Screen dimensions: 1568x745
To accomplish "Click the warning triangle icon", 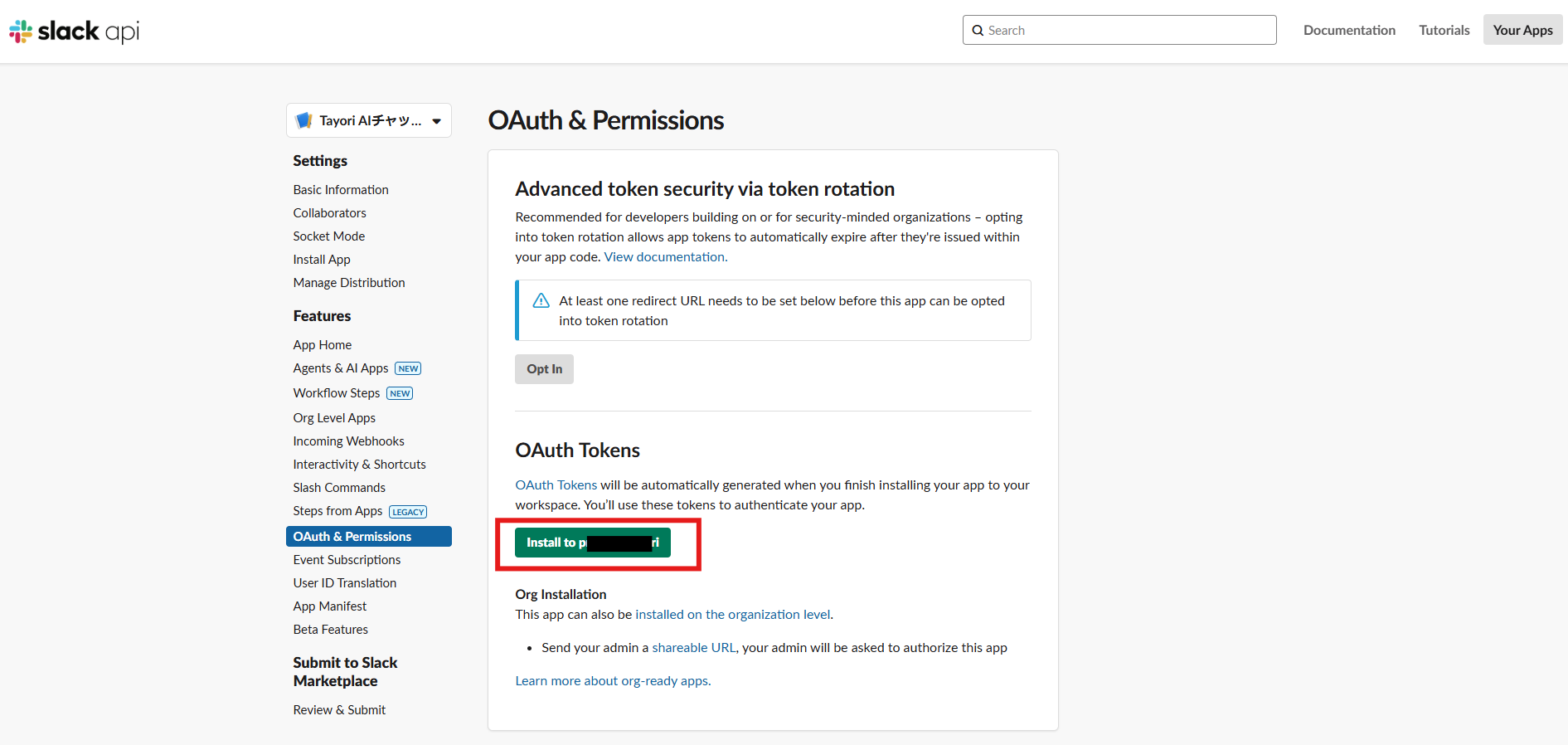I will pos(541,301).
